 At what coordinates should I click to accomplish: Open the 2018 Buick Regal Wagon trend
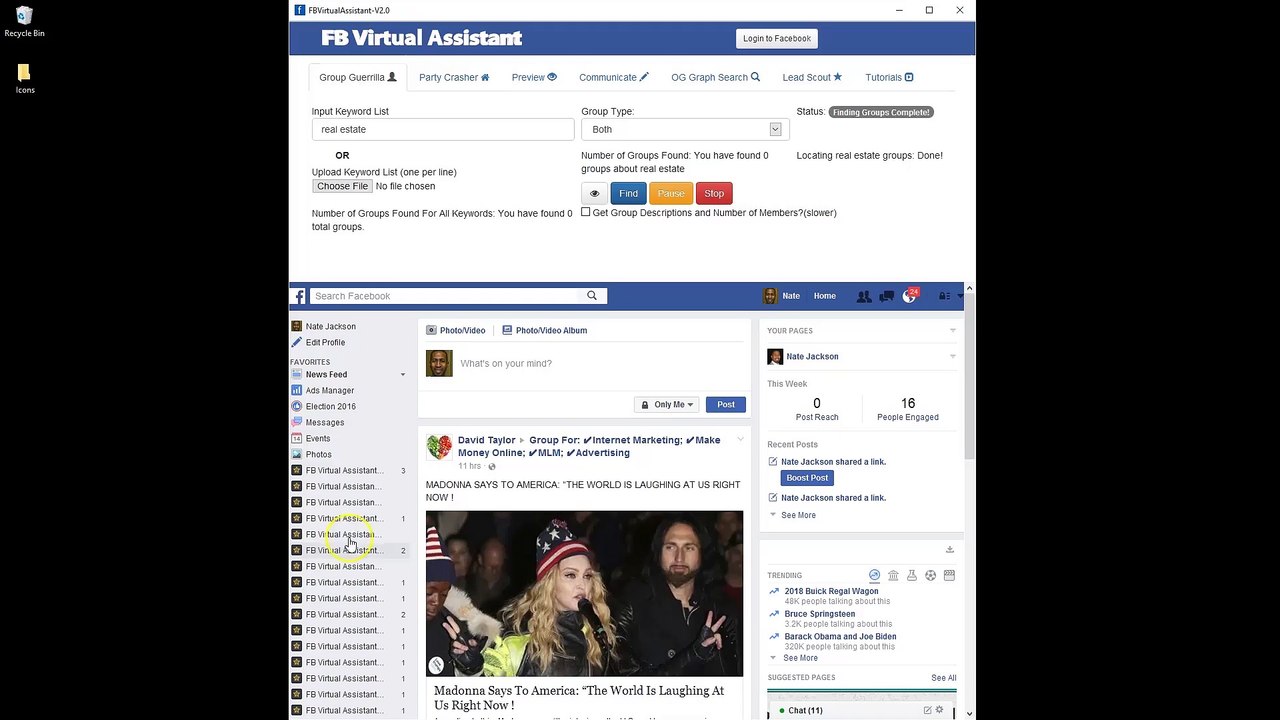pyautogui.click(x=831, y=591)
